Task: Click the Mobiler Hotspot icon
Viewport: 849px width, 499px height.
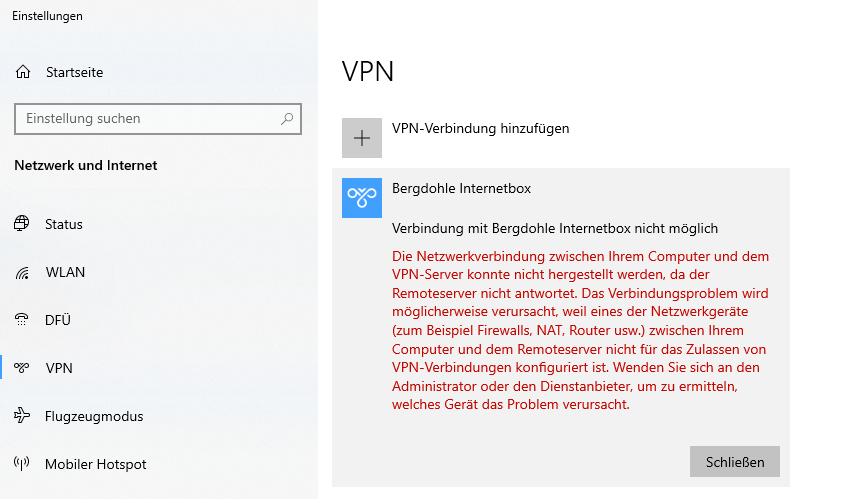Action: click(22, 464)
